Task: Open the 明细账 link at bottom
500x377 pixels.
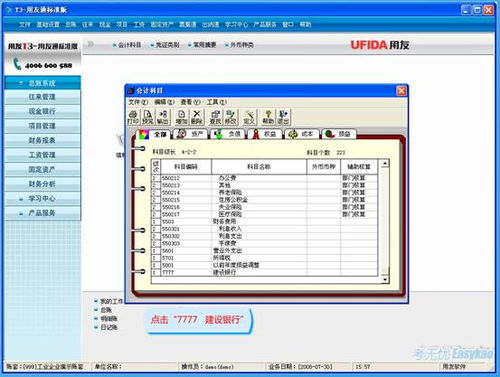Action: click(x=109, y=319)
